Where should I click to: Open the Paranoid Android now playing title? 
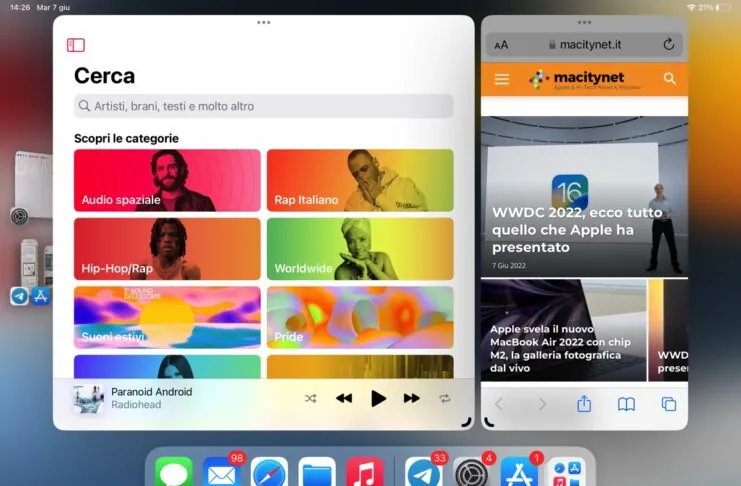click(x=152, y=391)
